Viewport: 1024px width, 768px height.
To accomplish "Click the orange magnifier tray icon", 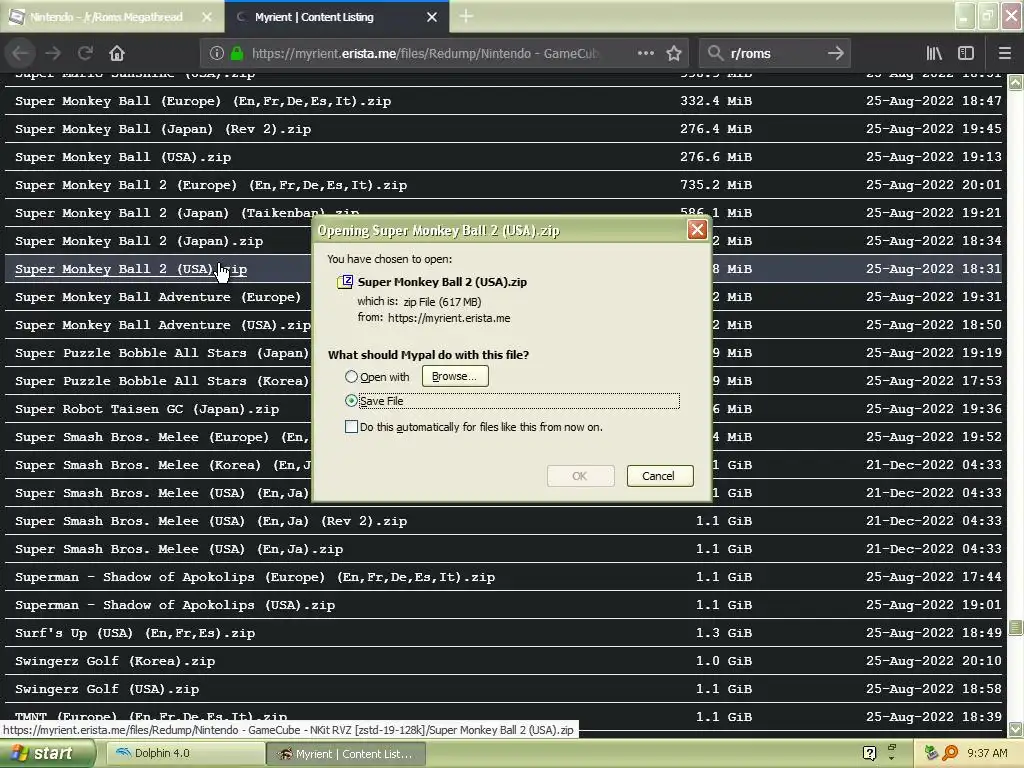I will point(950,753).
